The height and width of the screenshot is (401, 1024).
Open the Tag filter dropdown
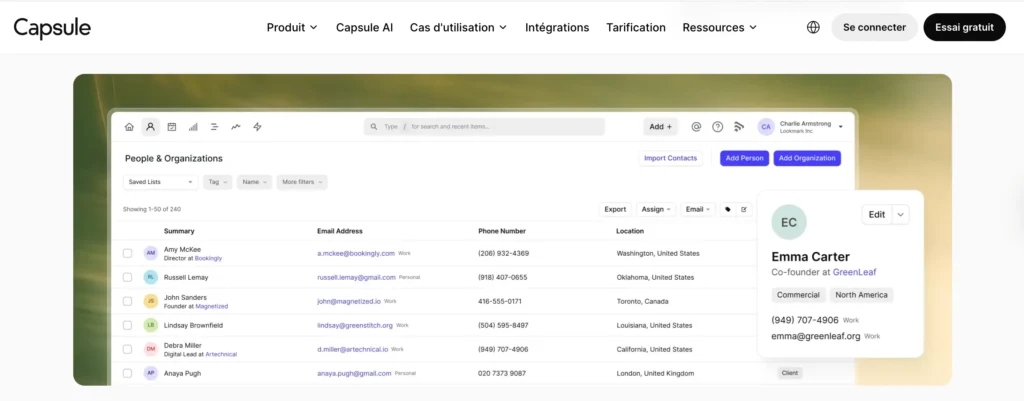218,182
